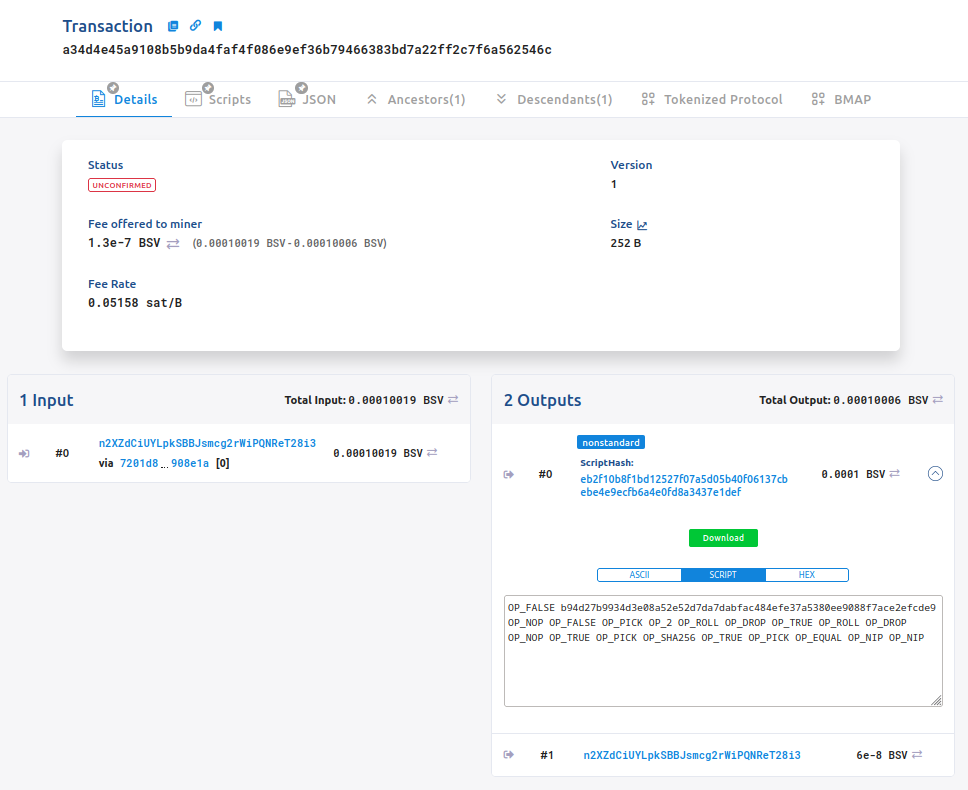The height and width of the screenshot is (790, 968).
Task: Copy the transaction ID icon
Action: tap(173, 26)
